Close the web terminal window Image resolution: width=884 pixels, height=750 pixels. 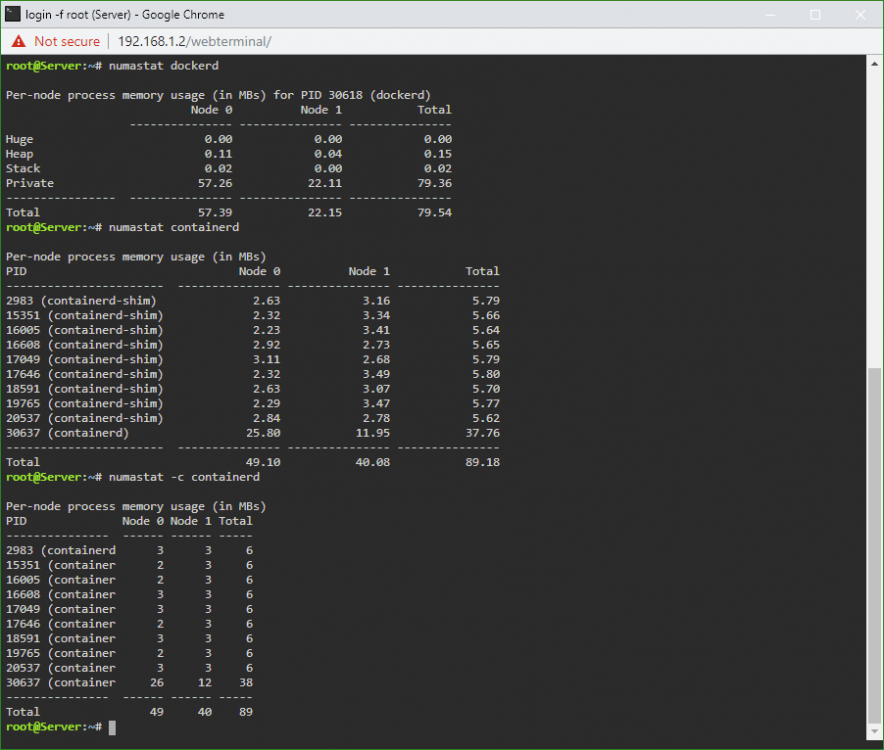pyautogui.click(x=860, y=15)
